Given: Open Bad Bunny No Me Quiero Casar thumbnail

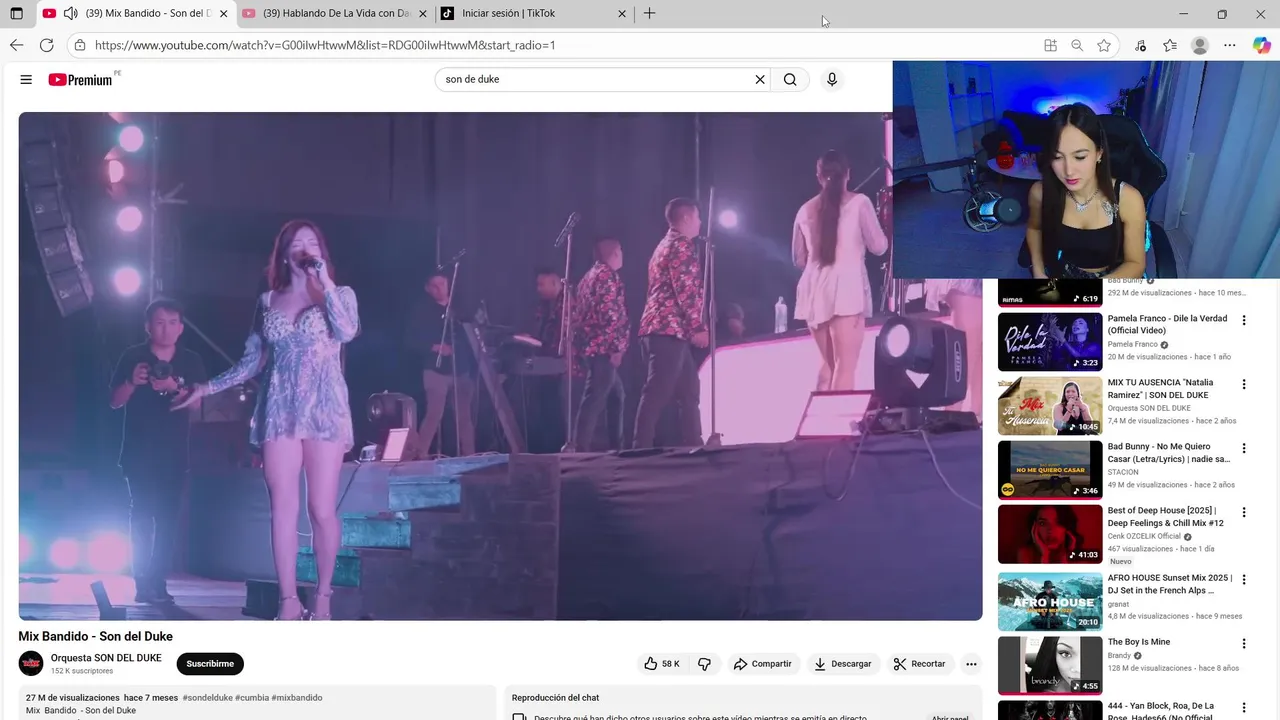Looking at the screenshot, I should pos(1050,469).
